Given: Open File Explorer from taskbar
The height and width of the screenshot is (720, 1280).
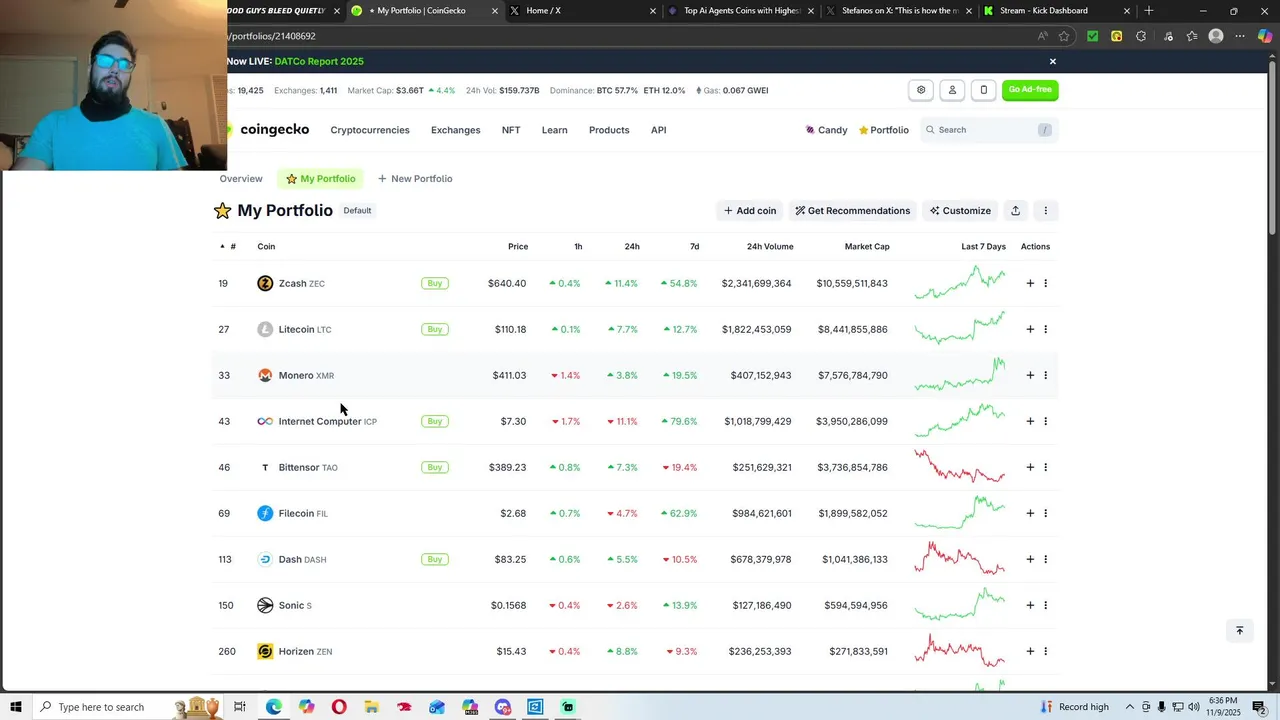Looking at the screenshot, I should 371,707.
